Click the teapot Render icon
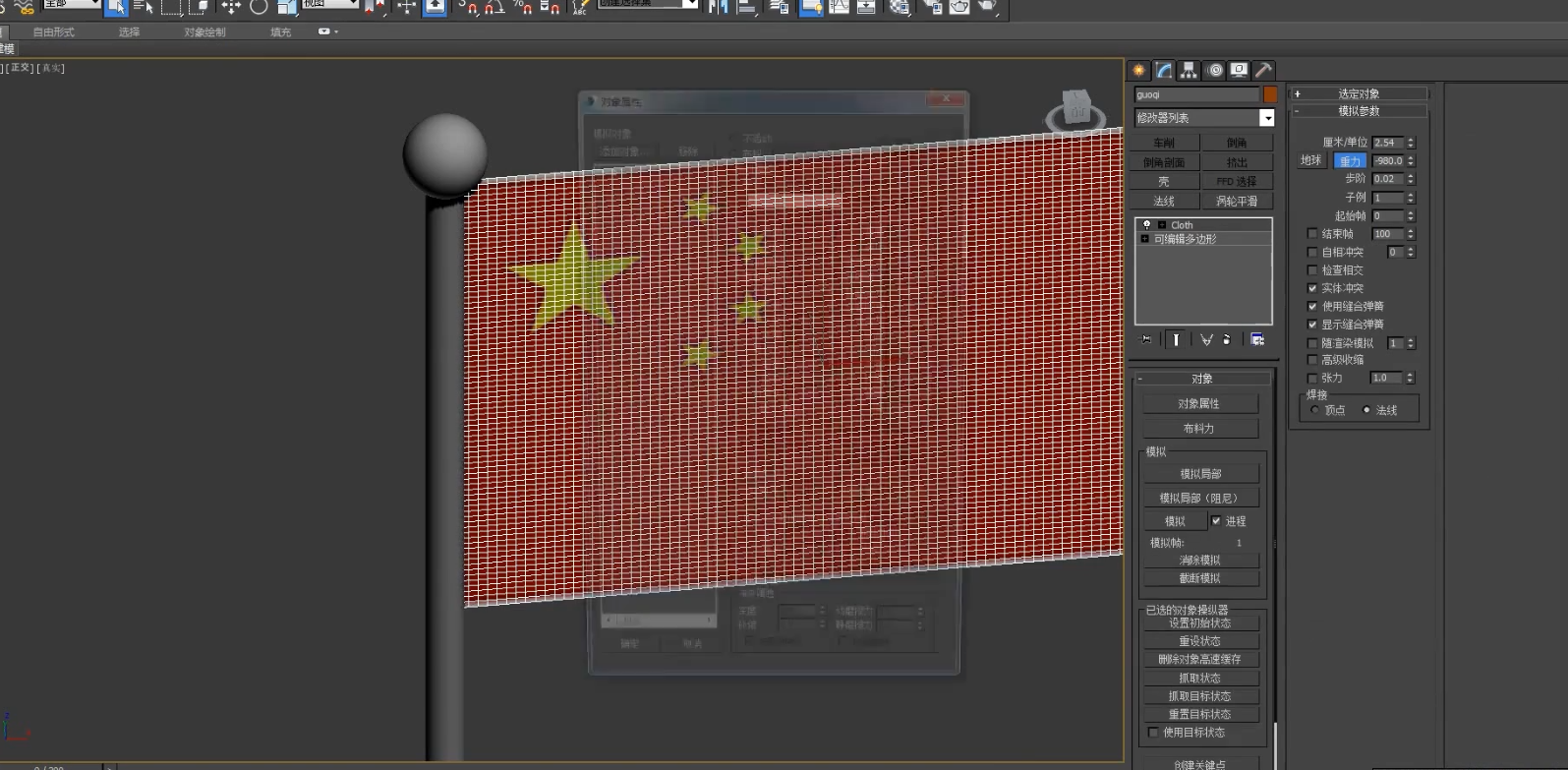Screen dimensions: 1568x770 coord(988,7)
